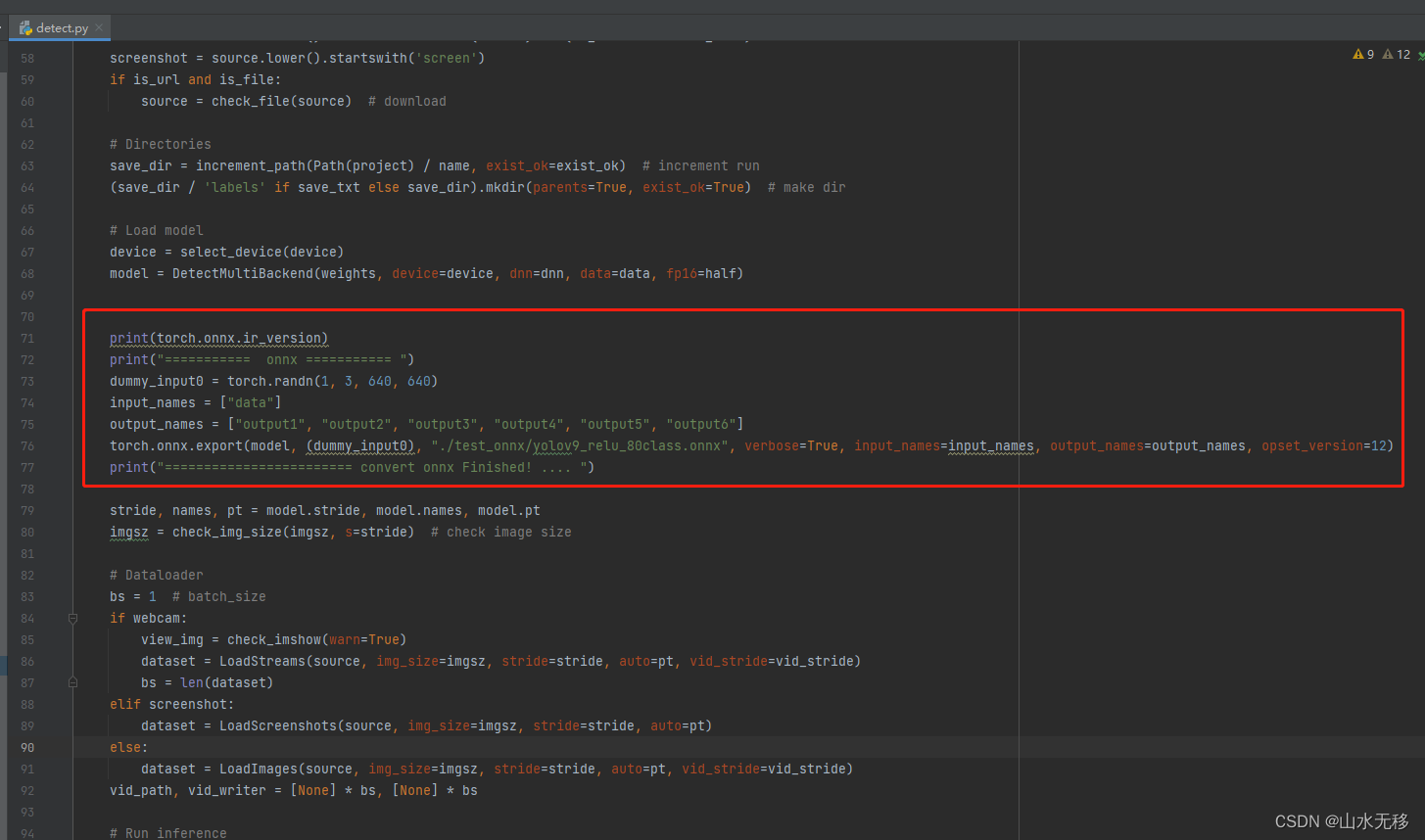Image resolution: width=1425 pixels, height=840 pixels.
Task: Click the fold end marker at line 87
Action: point(72,682)
